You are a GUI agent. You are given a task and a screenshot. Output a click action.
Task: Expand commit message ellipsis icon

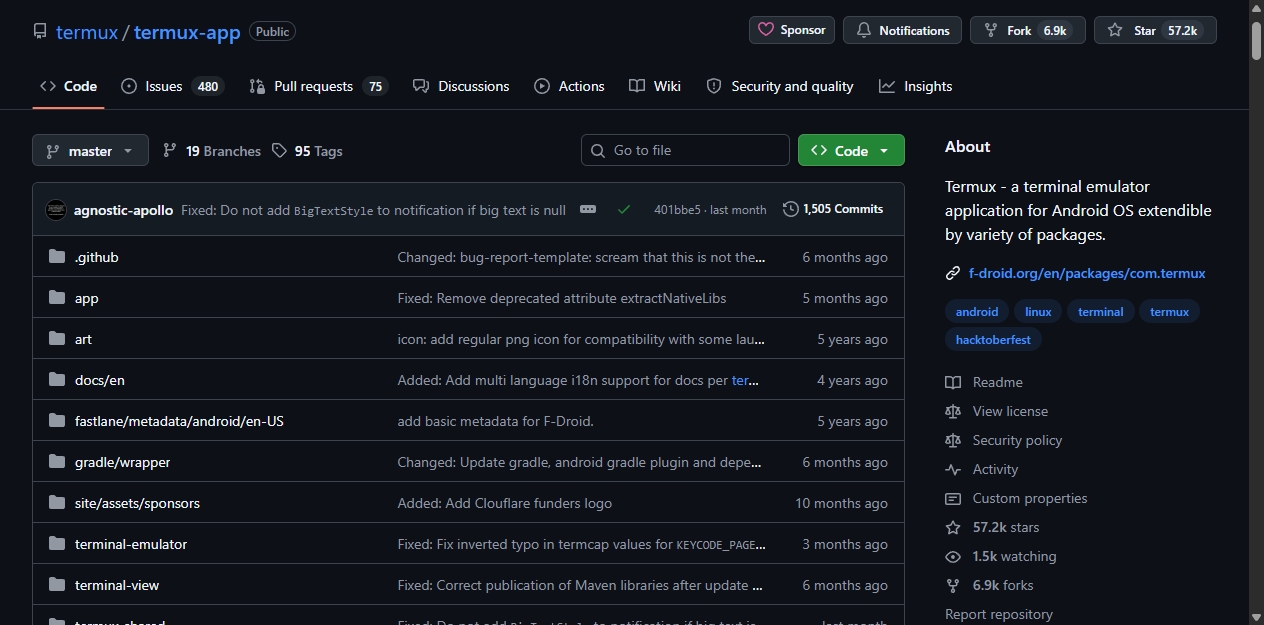pyautogui.click(x=588, y=210)
